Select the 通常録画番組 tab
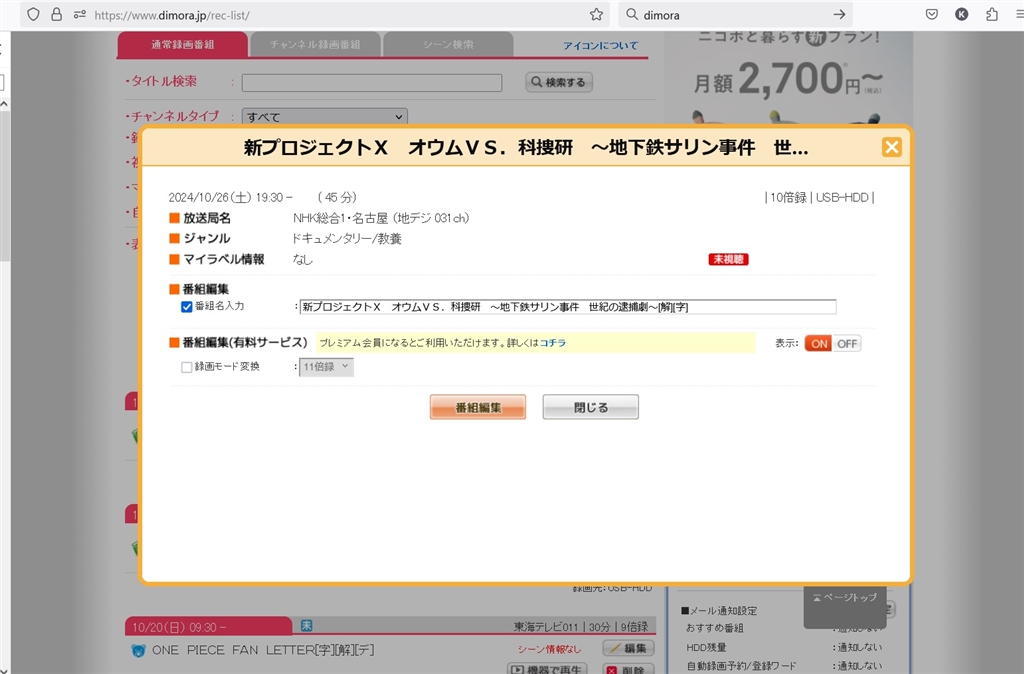Screen dimensions: 1024x674 (183, 44)
